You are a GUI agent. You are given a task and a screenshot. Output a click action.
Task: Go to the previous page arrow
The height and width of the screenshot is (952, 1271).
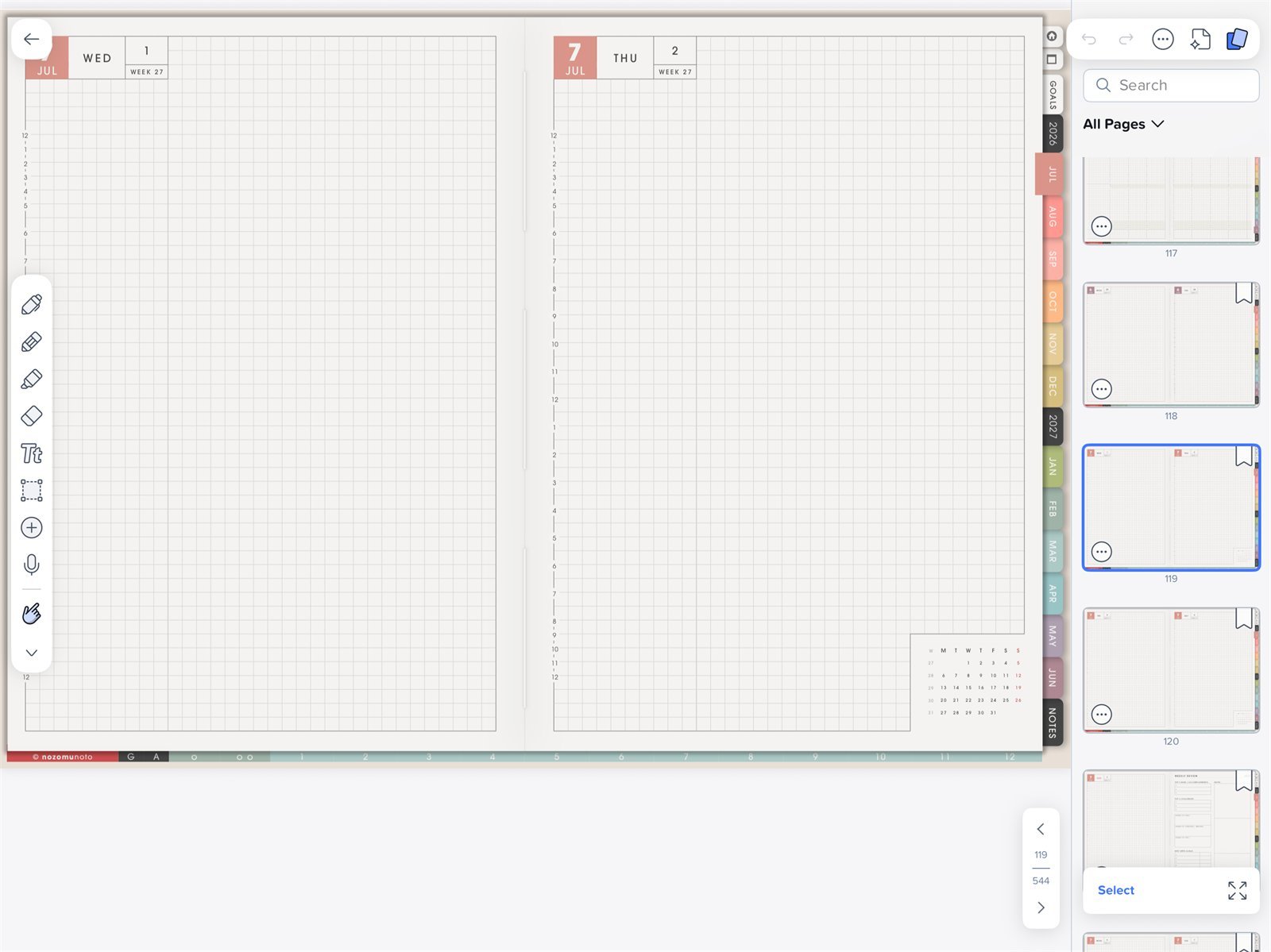pyautogui.click(x=1041, y=829)
